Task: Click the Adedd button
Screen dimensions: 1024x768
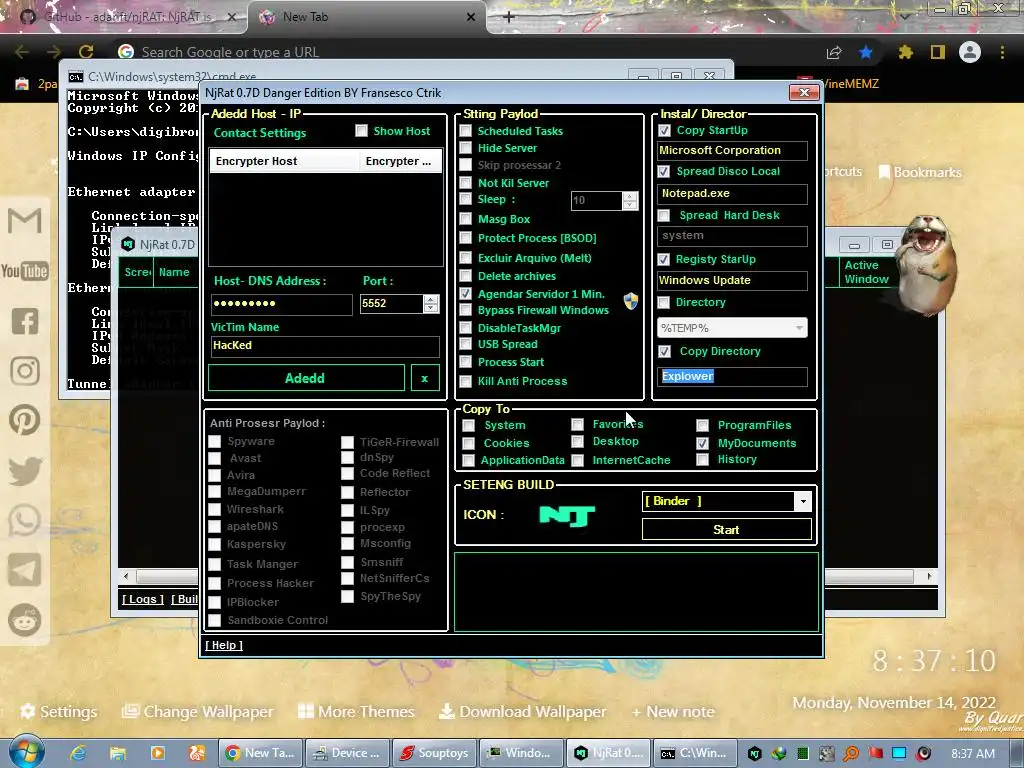Action: (x=306, y=378)
